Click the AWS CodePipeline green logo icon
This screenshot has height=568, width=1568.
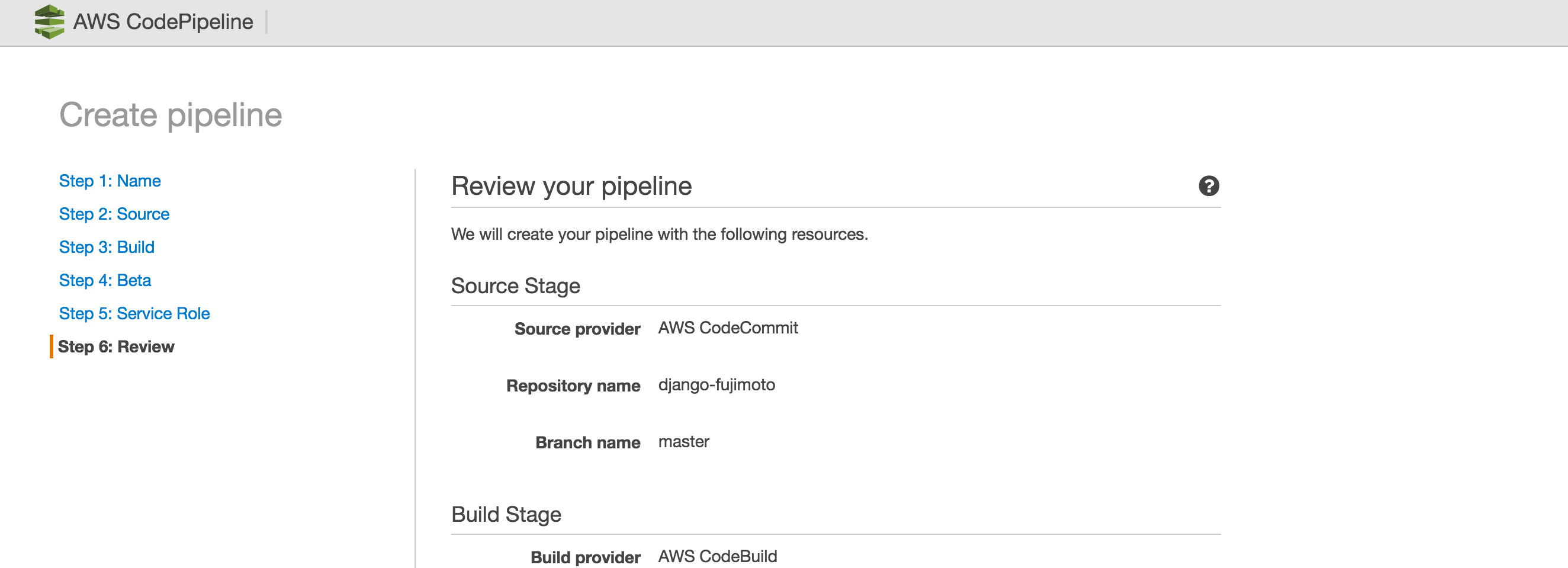[49, 21]
